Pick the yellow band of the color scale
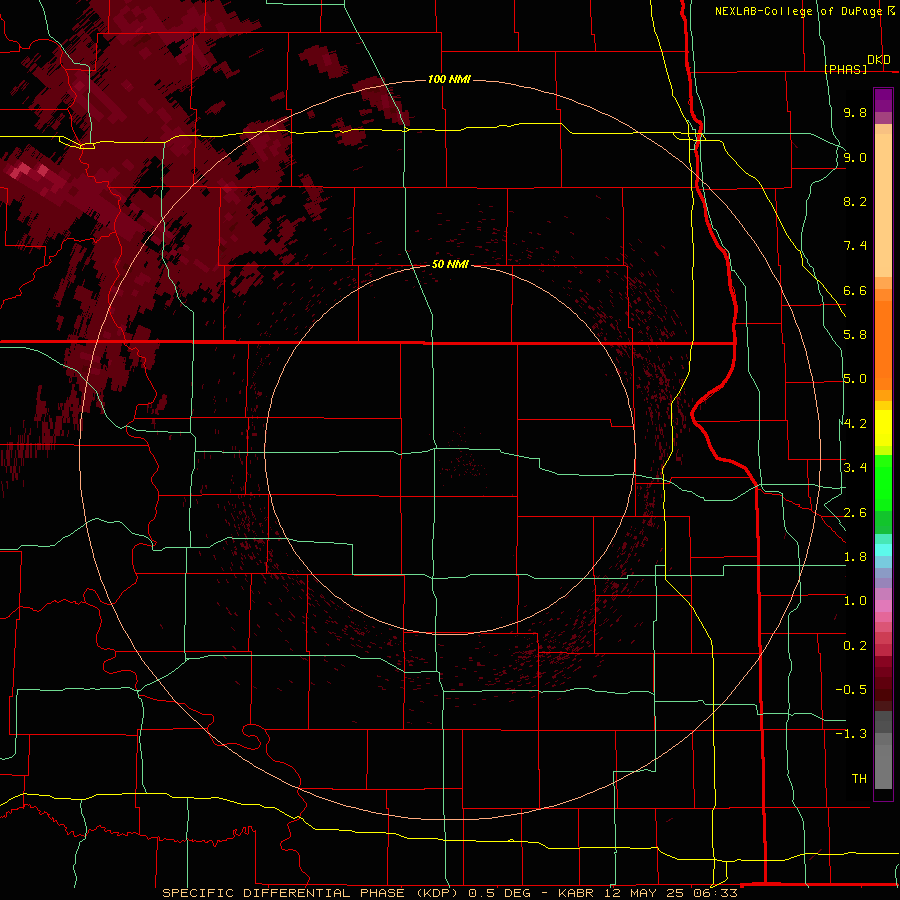Screen dimensions: 900x900 pyautogui.click(x=883, y=428)
